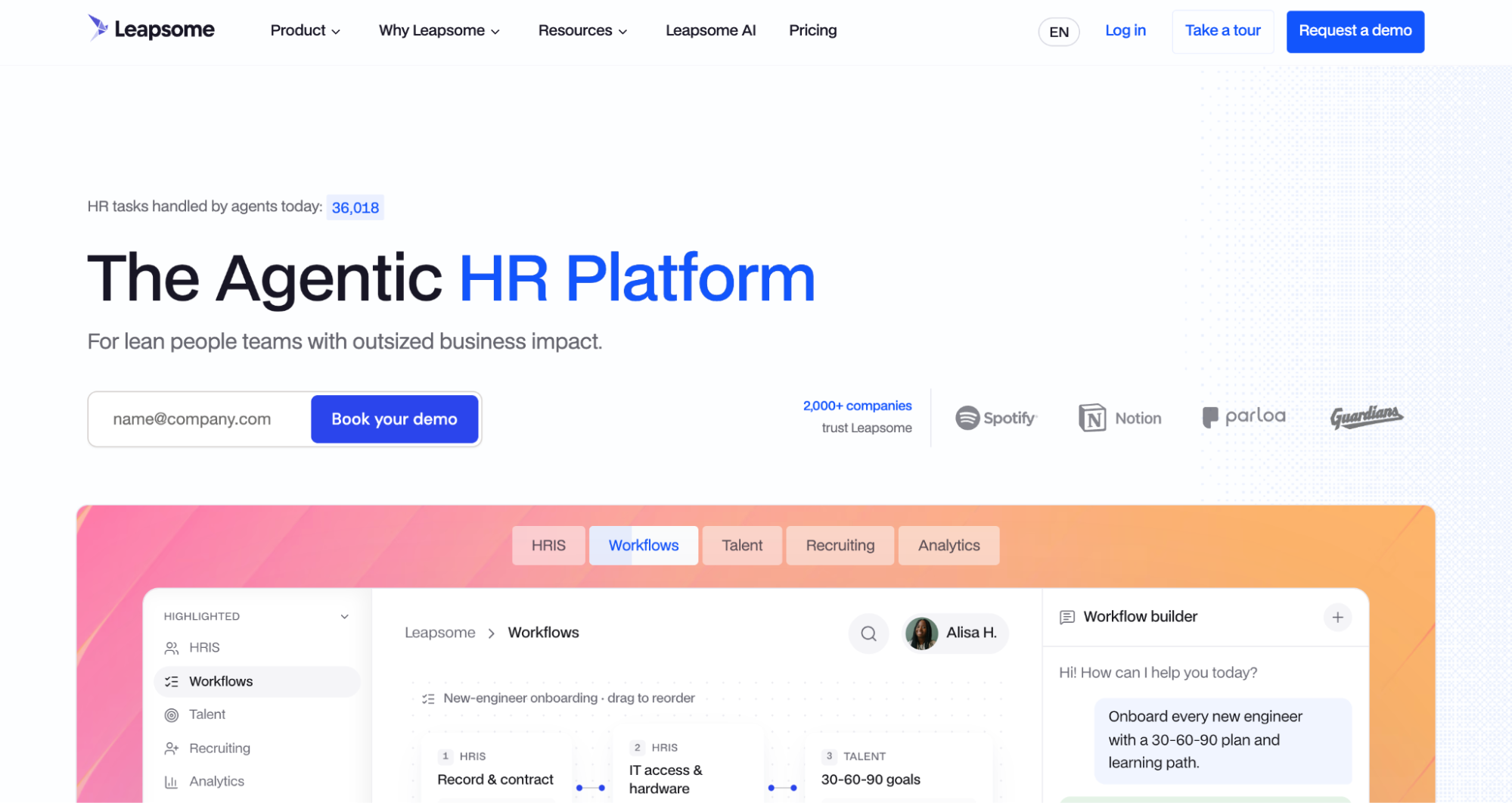Click the Notion logo

tap(1119, 418)
